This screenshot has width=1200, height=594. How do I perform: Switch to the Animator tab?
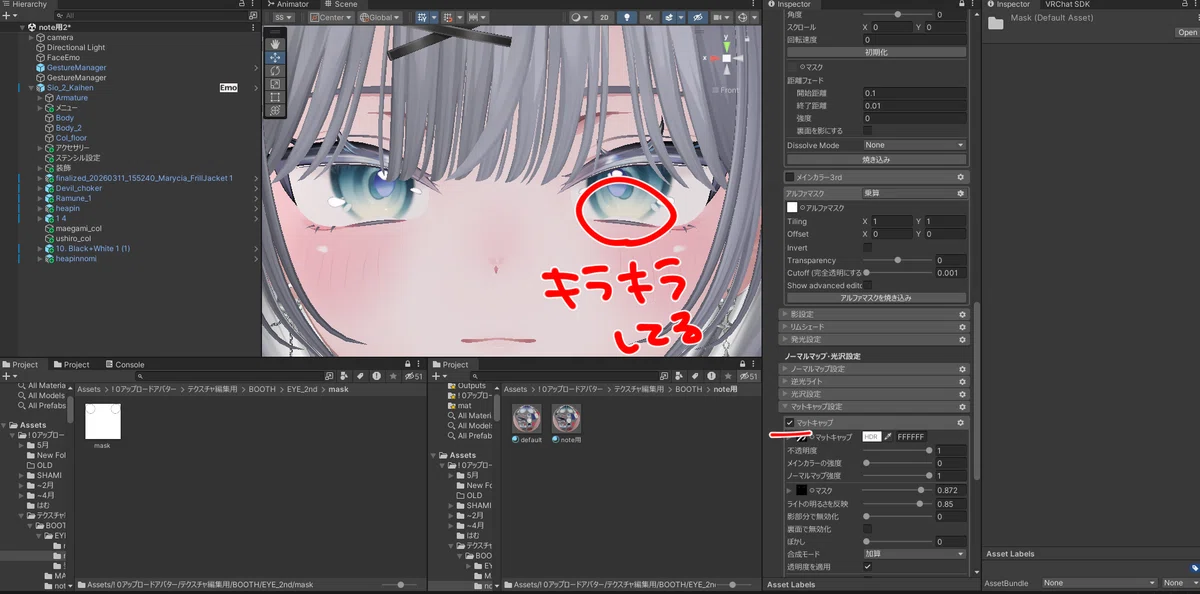287,4
